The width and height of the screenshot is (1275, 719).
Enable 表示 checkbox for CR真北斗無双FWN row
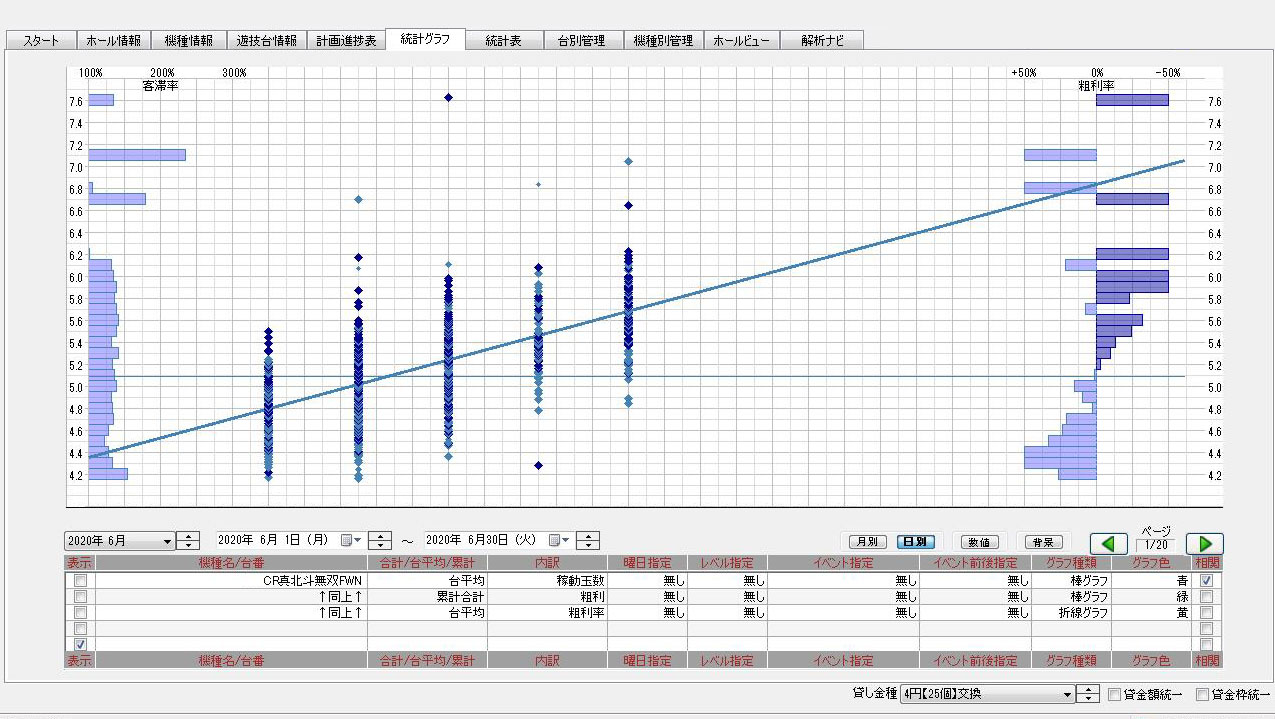pyautogui.click(x=80, y=580)
